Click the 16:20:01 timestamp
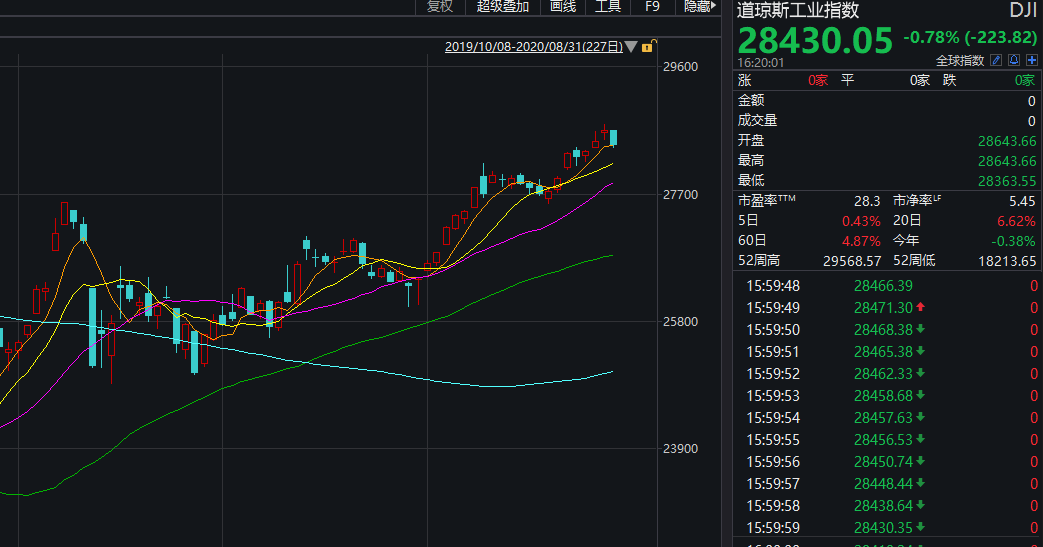The width and height of the screenshot is (1043, 547). point(760,63)
